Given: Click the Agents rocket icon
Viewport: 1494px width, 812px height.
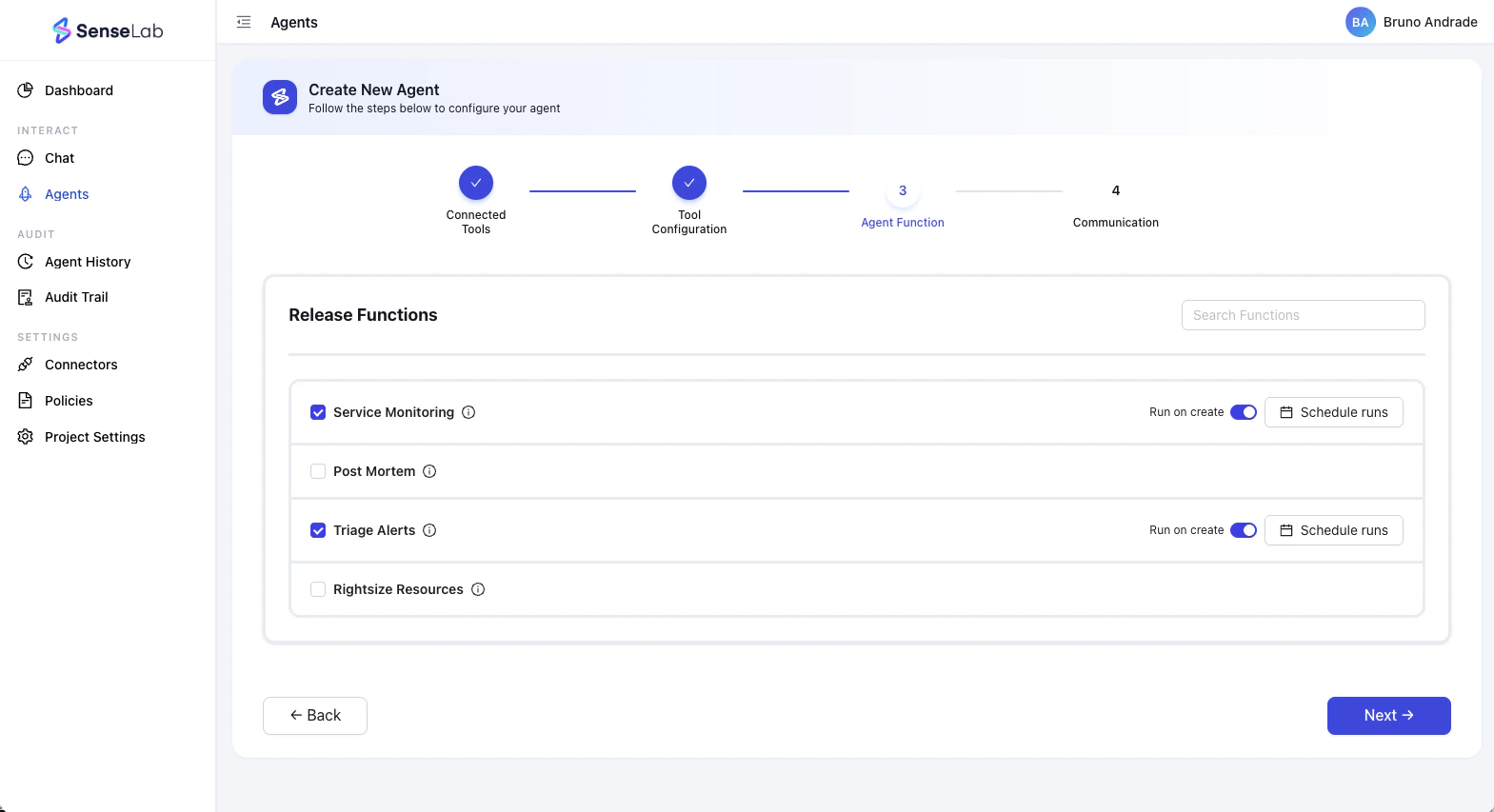Looking at the screenshot, I should coord(26,194).
